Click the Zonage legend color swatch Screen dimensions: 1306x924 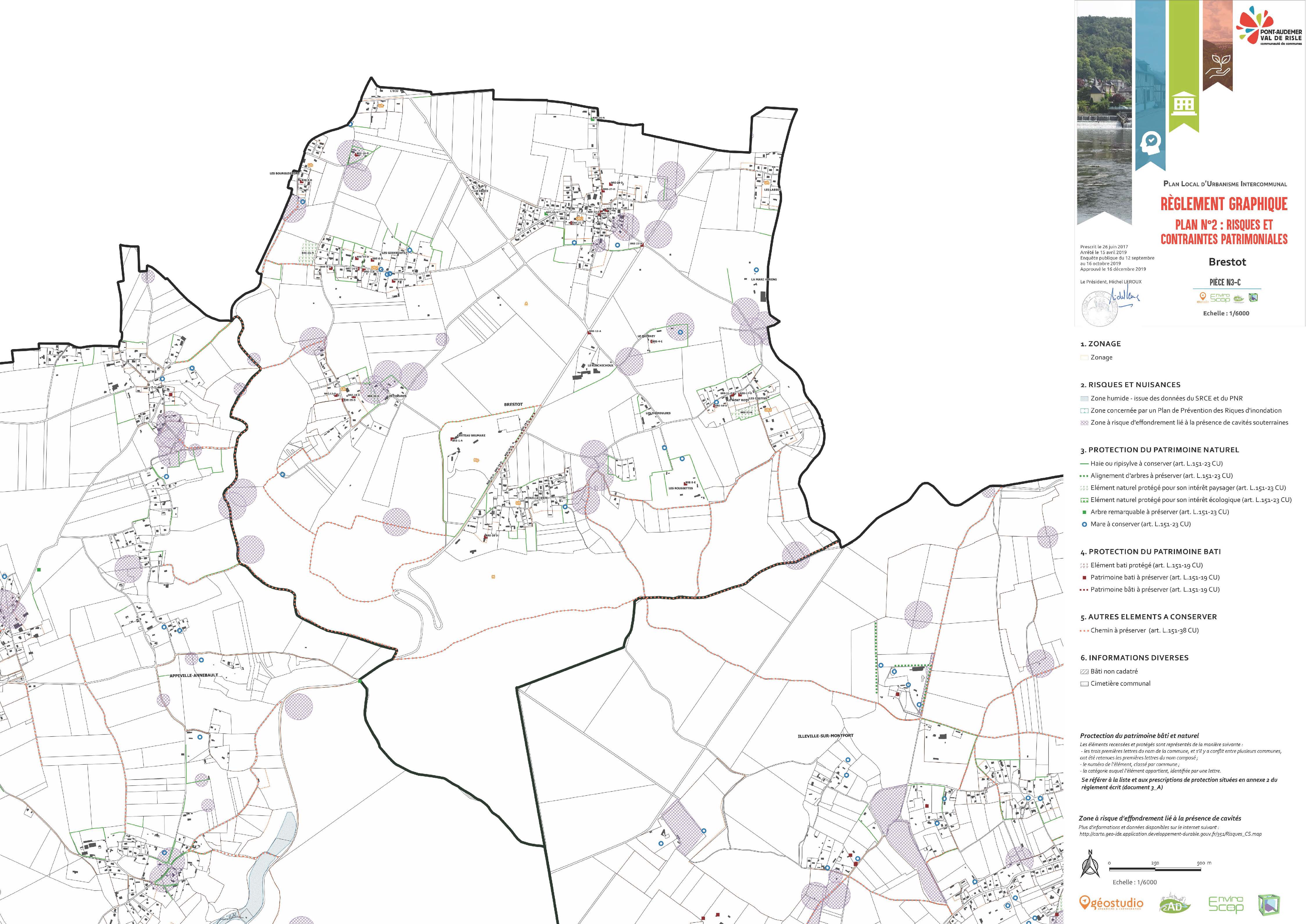point(1084,358)
